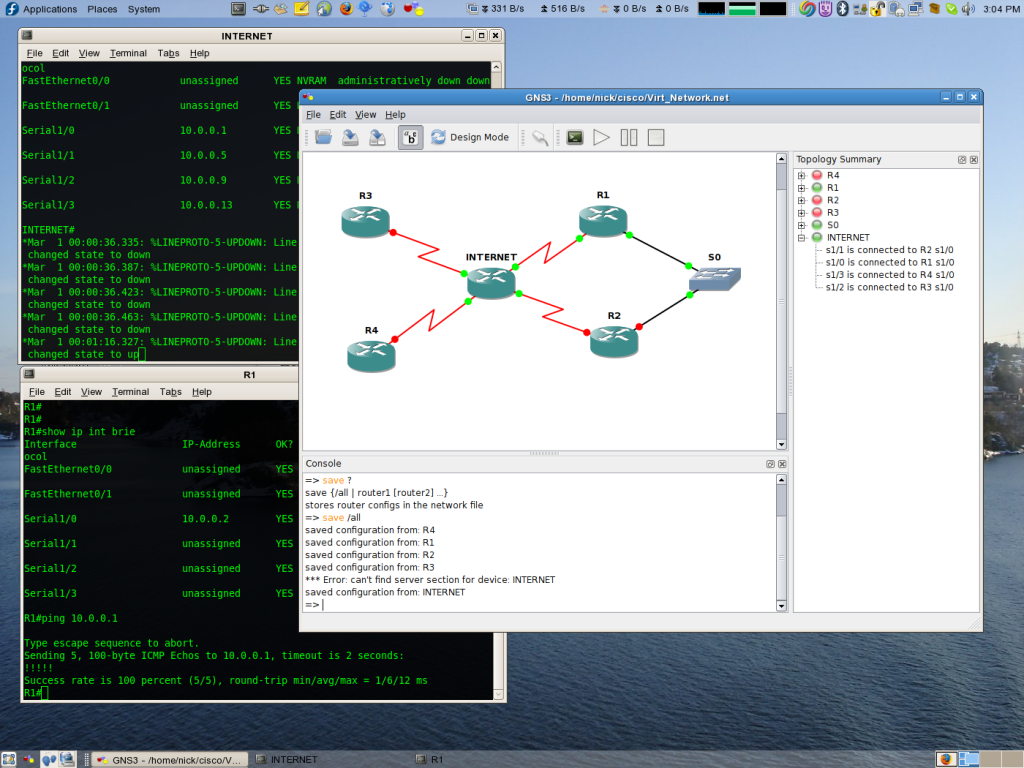
Task: Select the R2 router on the canvas
Action: tap(614, 341)
